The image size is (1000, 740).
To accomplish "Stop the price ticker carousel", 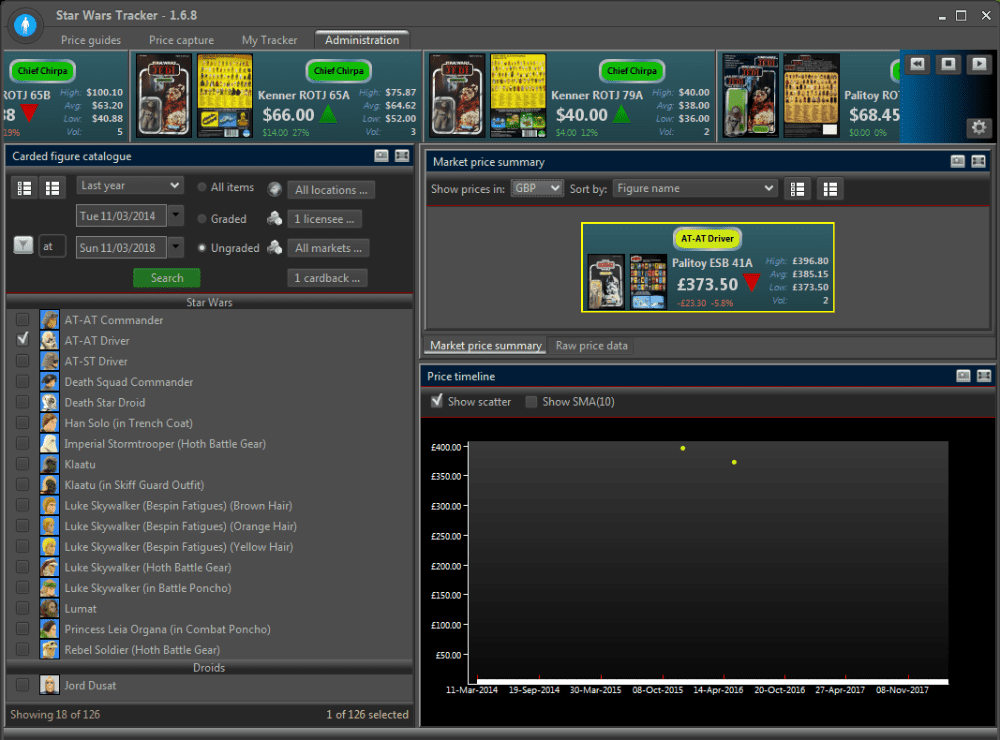I will point(948,64).
